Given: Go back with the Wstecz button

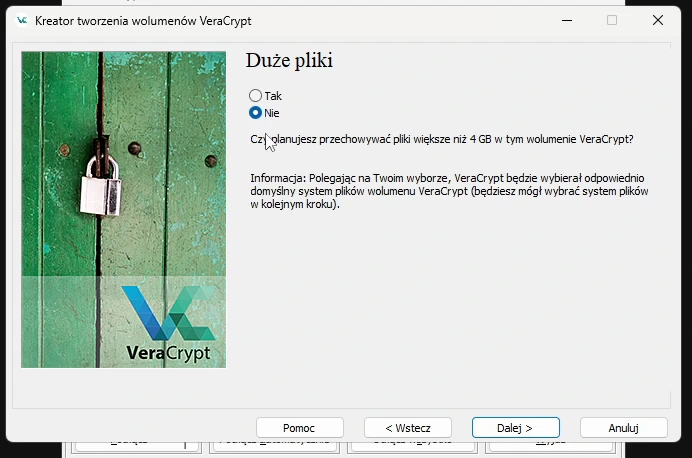Looking at the screenshot, I should point(408,428).
